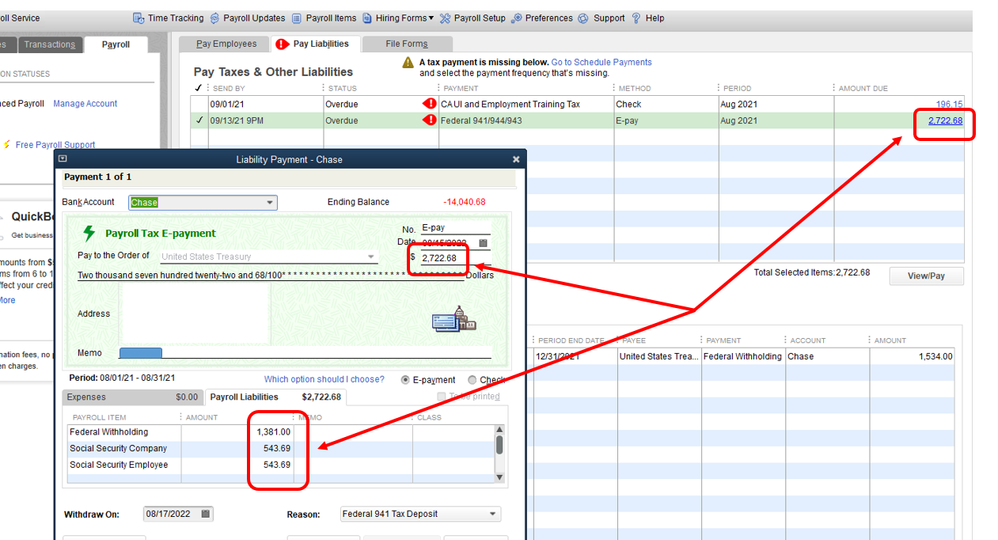Click Payroll Updates toolbar icon
Viewport: 998px width, 540px height.
pyautogui.click(x=214, y=18)
